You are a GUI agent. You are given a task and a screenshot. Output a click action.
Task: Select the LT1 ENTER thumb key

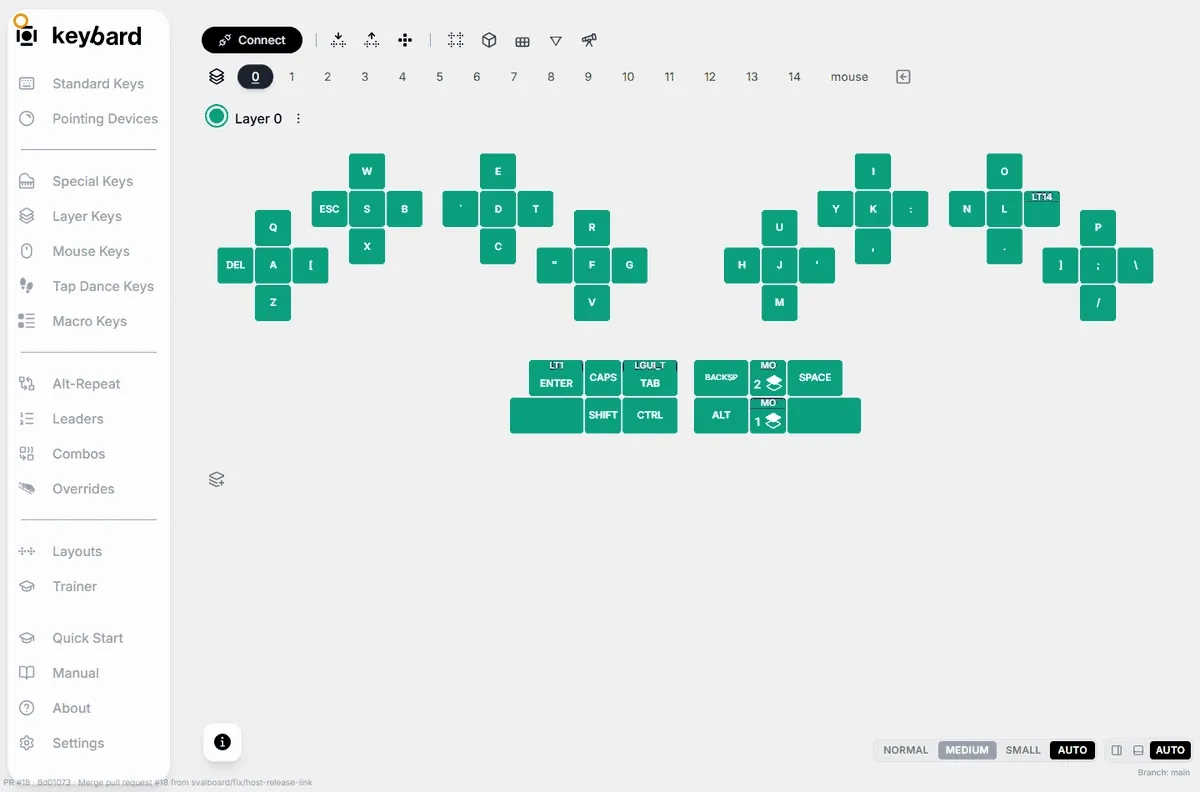point(556,378)
